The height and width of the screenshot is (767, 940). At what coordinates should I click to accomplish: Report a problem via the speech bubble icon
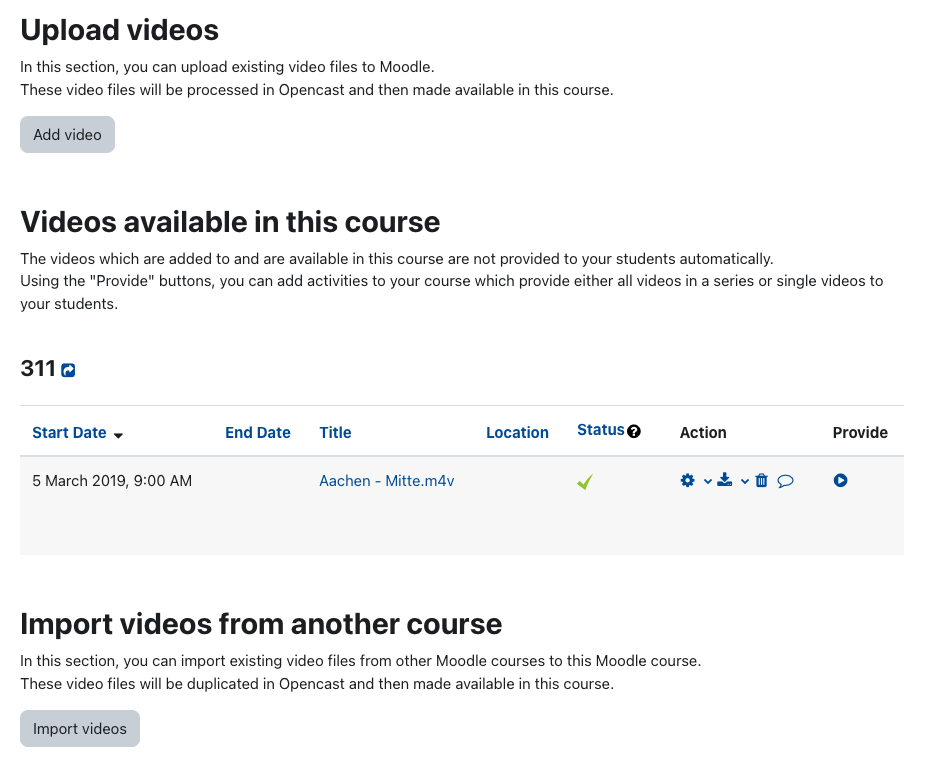click(786, 480)
